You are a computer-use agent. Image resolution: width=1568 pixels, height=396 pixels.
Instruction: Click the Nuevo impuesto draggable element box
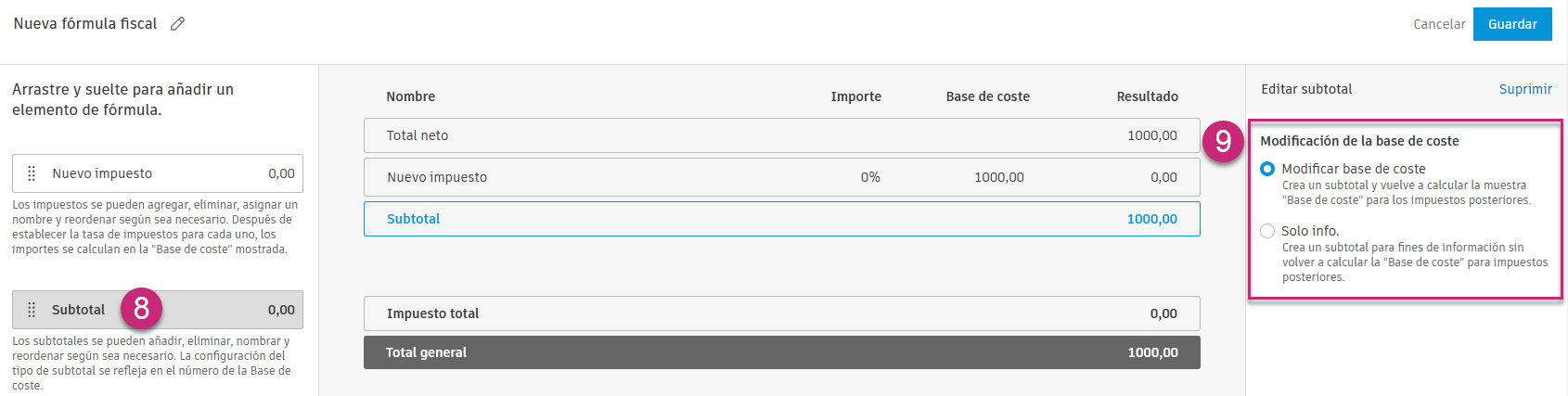click(x=158, y=173)
